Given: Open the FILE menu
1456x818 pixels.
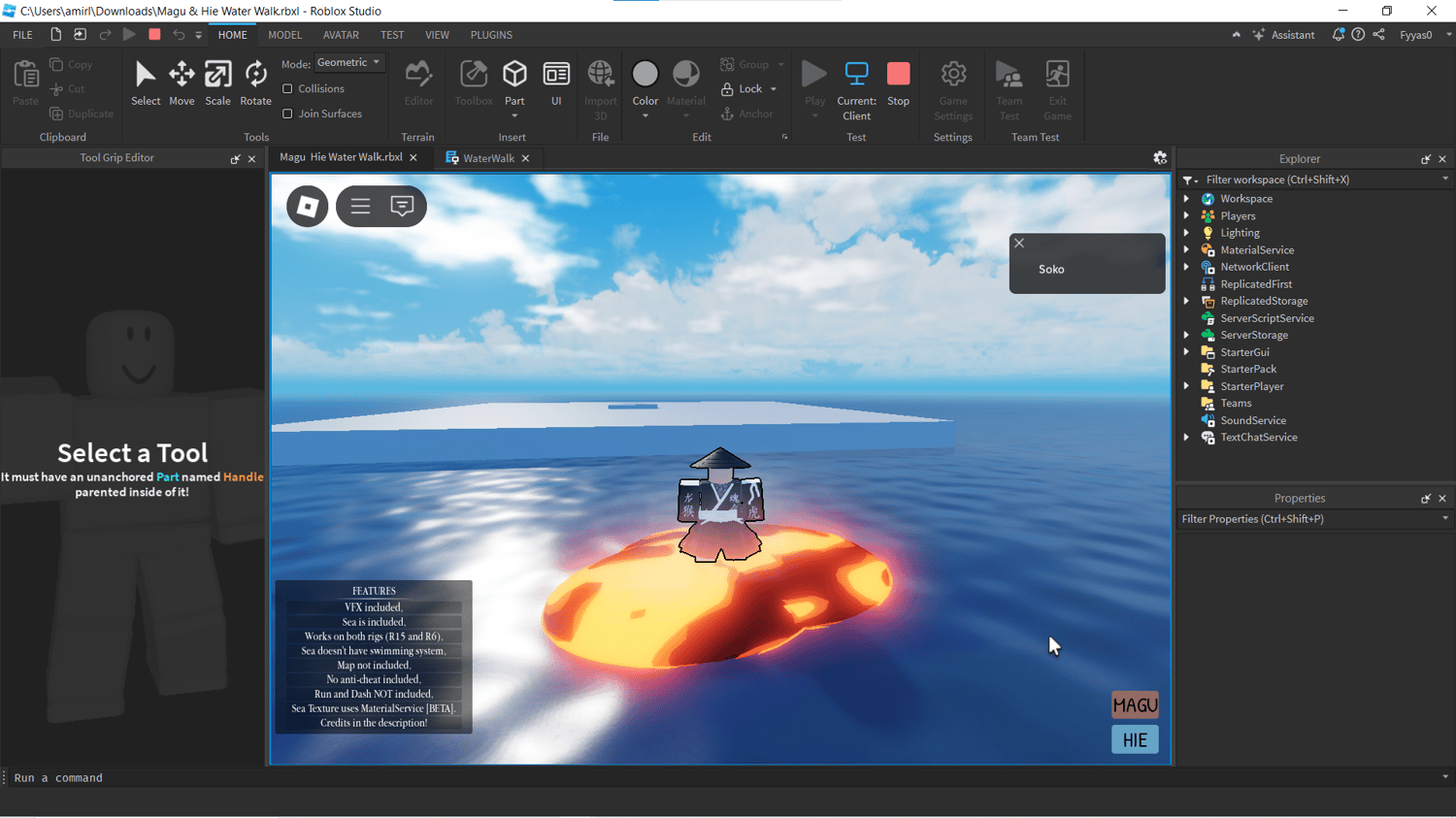Looking at the screenshot, I should tap(22, 35).
